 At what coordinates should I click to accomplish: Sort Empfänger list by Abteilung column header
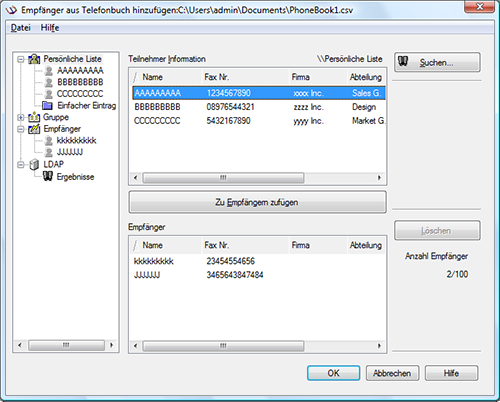(x=366, y=246)
